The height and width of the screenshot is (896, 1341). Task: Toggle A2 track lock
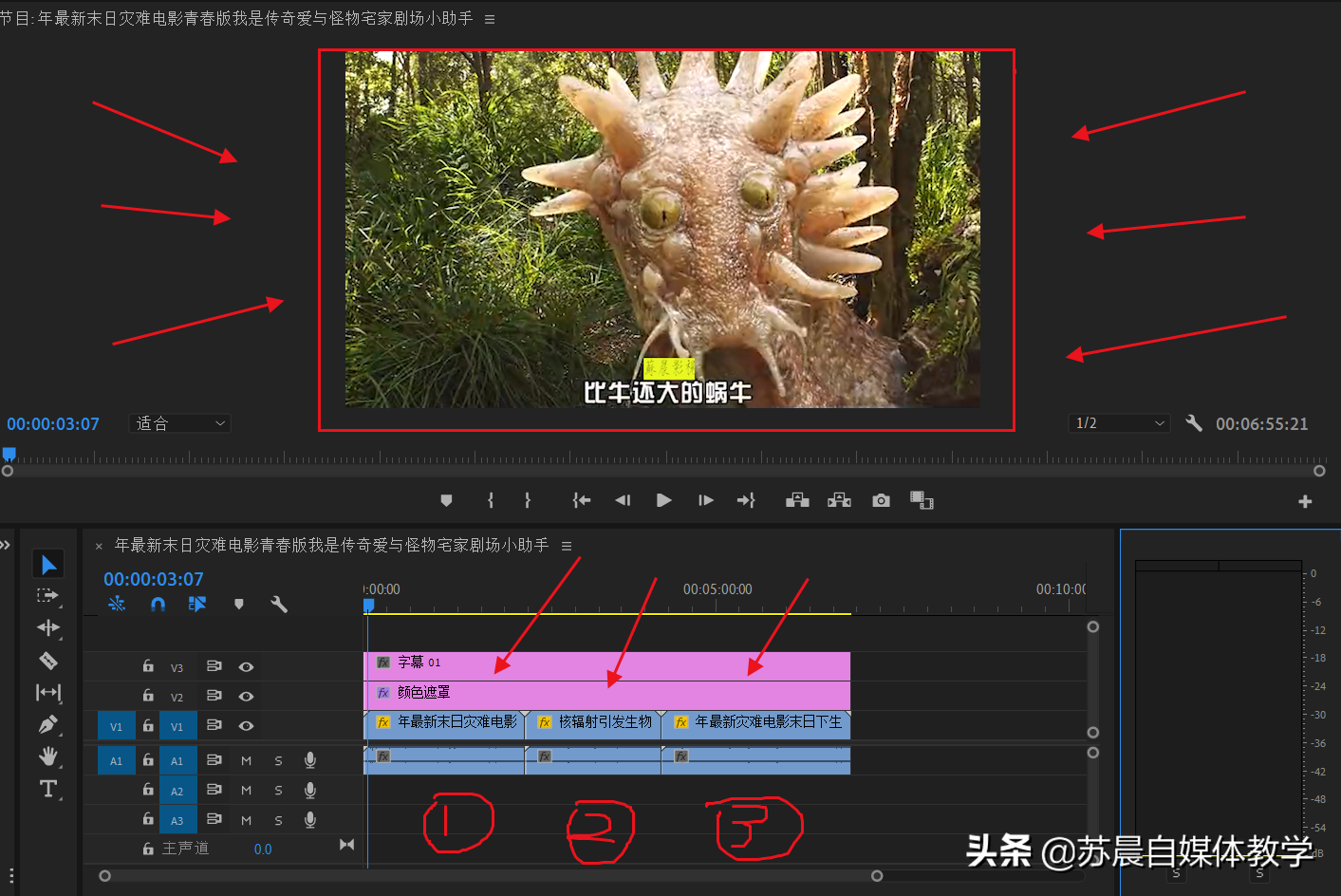tap(148, 790)
